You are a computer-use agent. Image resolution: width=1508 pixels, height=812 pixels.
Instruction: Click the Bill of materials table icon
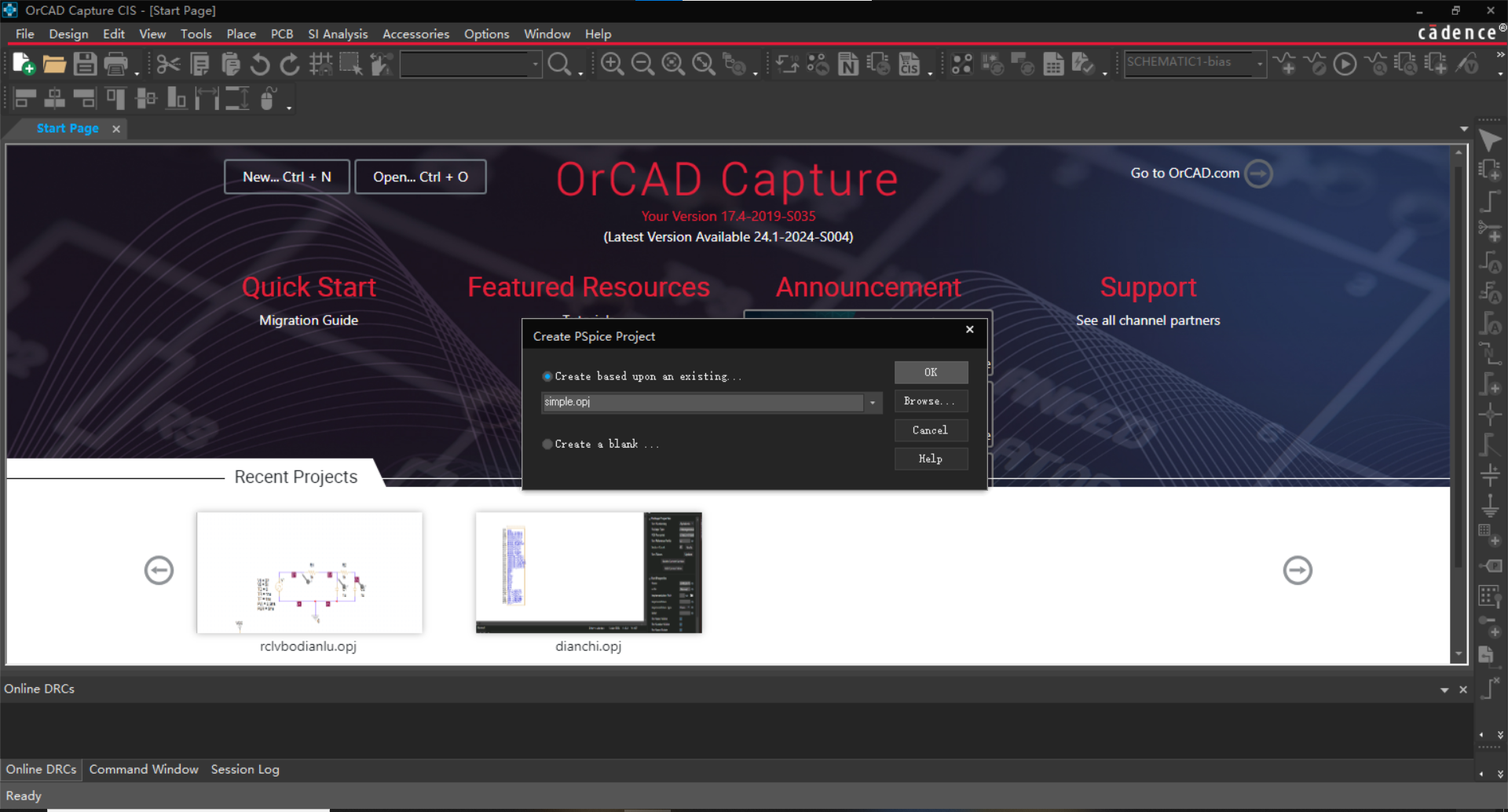[1053, 64]
